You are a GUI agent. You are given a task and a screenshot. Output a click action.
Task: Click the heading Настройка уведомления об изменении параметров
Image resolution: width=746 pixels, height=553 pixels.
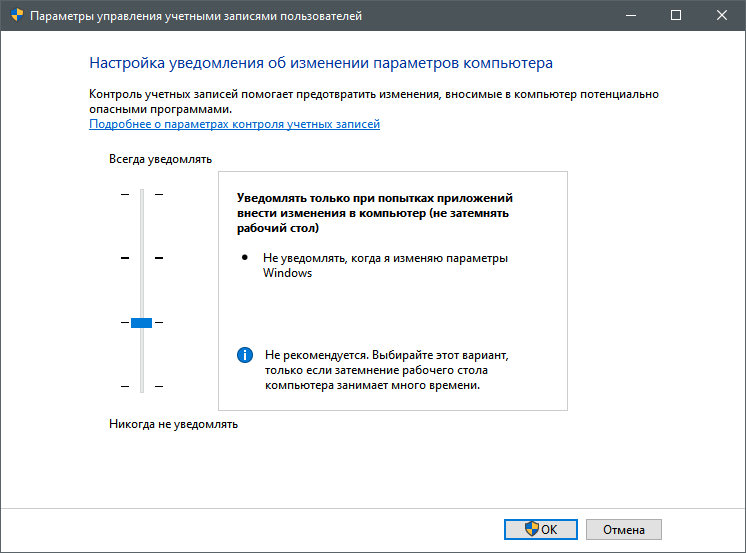tap(321, 63)
